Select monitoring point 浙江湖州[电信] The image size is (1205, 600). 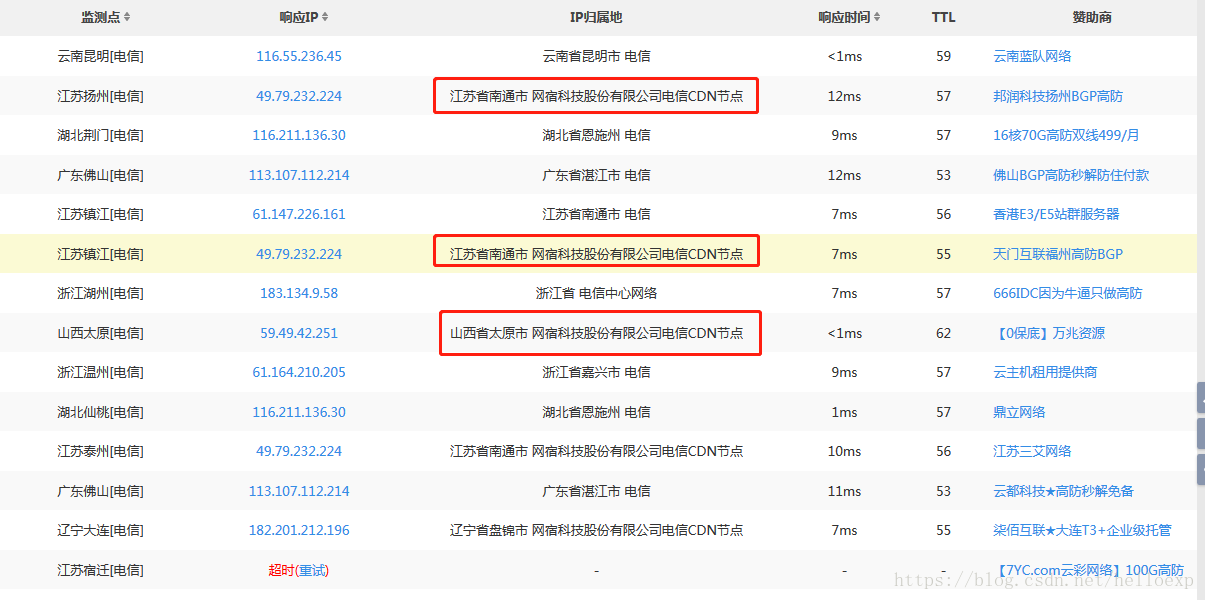100,293
